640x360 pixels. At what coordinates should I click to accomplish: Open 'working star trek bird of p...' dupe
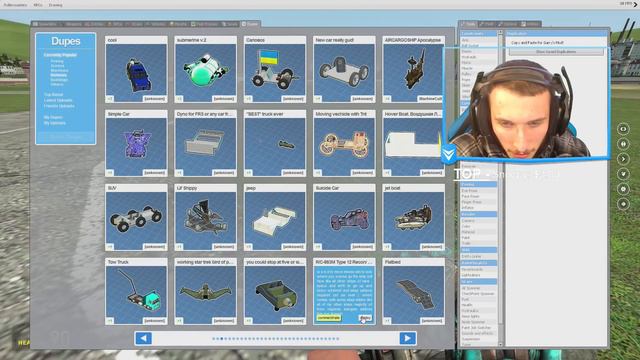pos(206,291)
